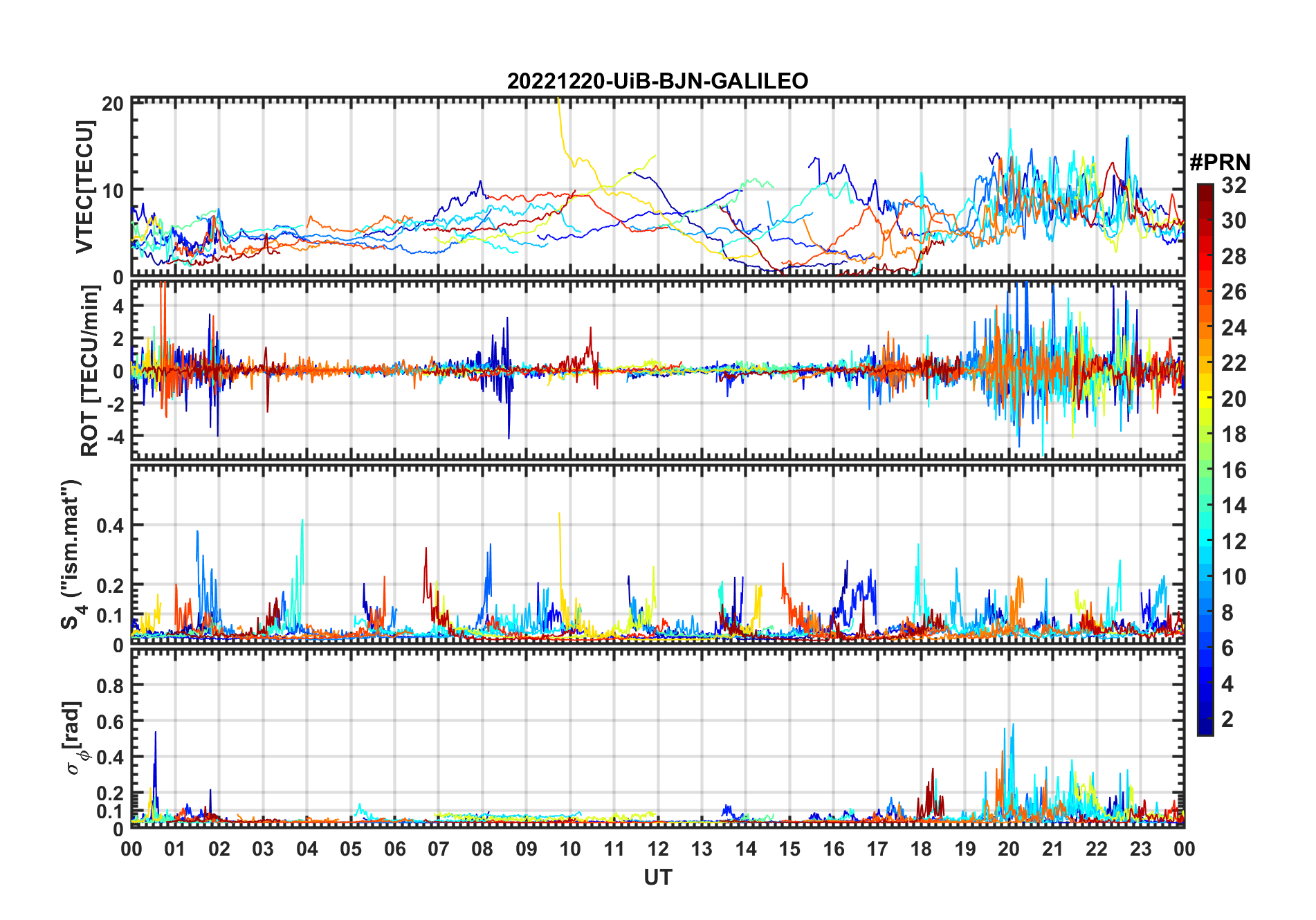1316x920 pixels.
Task: Click the 0.8 tick on the σφ y-axis
Action: (110, 686)
